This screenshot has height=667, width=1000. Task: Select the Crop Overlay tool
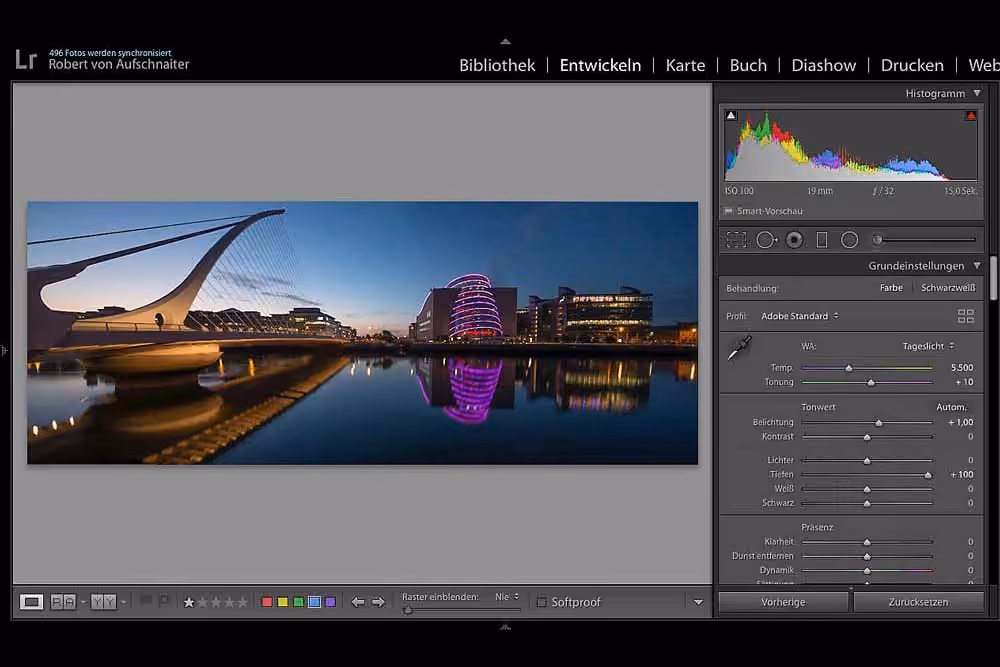pyautogui.click(x=736, y=240)
